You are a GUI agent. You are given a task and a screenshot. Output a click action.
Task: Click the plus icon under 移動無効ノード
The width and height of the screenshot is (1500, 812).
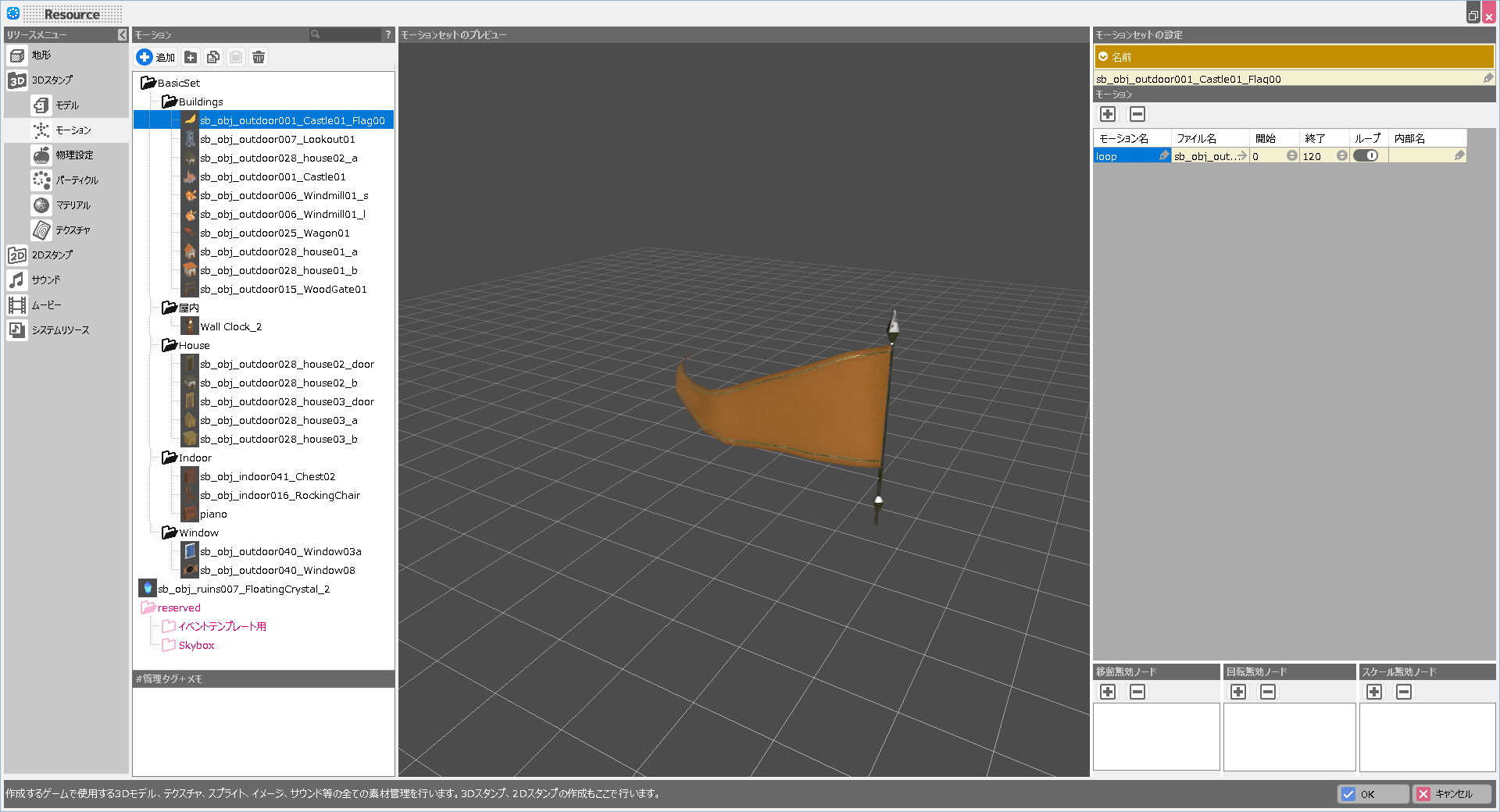1108,692
